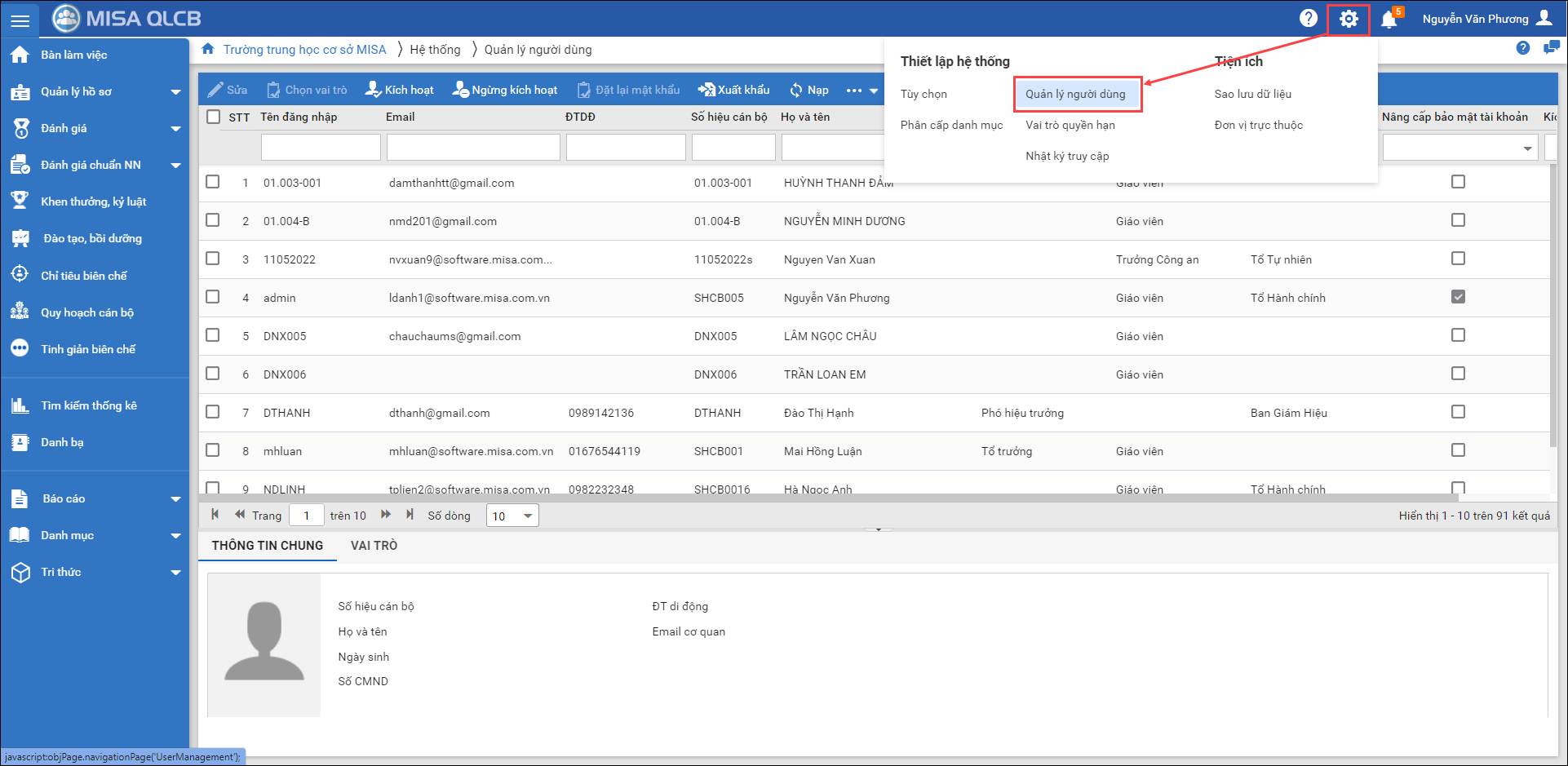Toggle the hamburger menu icon
The height and width of the screenshot is (766, 1568).
pos(20,20)
